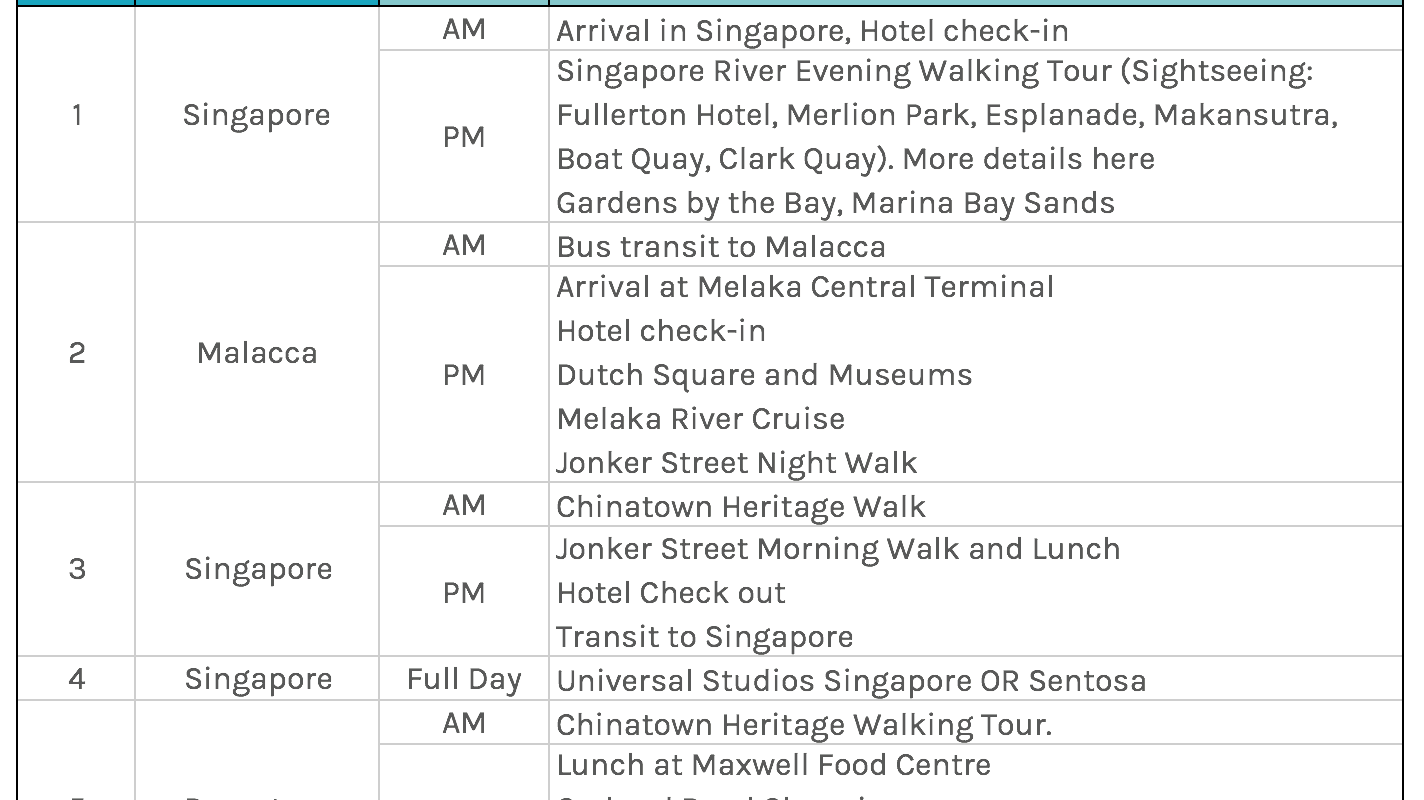Click the "Malacca" city cell

point(257,353)
